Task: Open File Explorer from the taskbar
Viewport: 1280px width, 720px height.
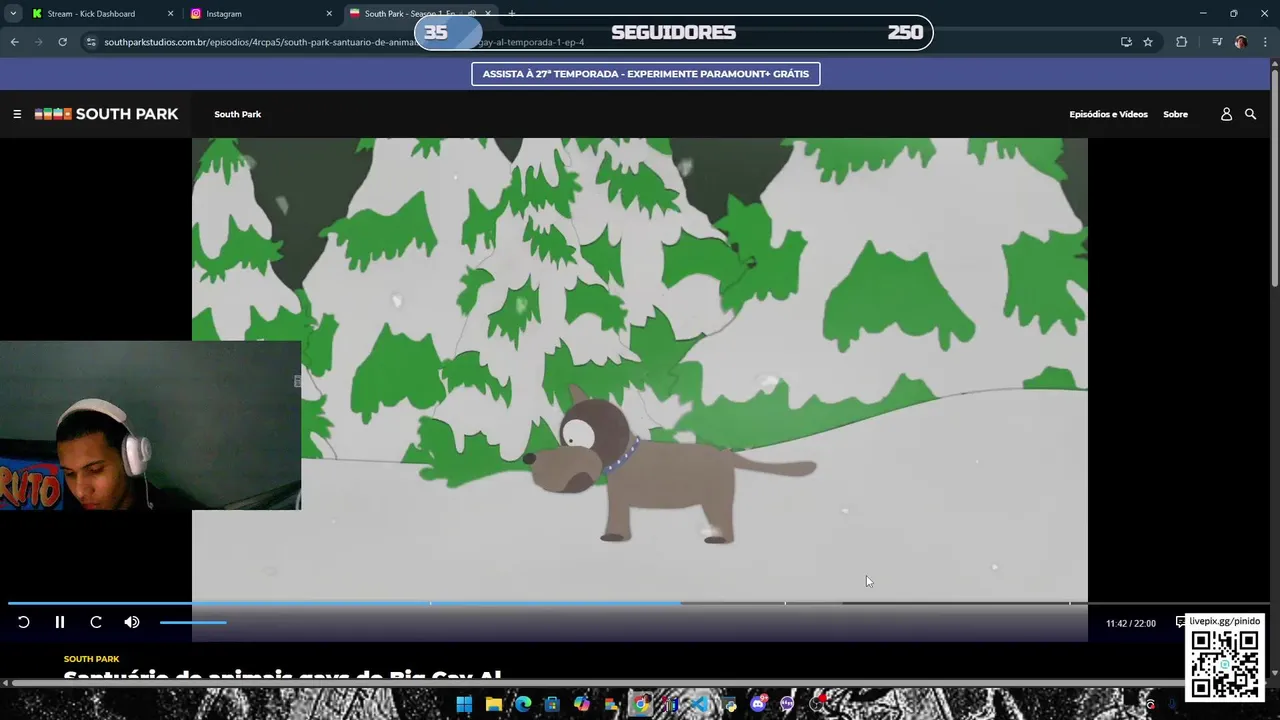Action: click(x=493, y=704)
